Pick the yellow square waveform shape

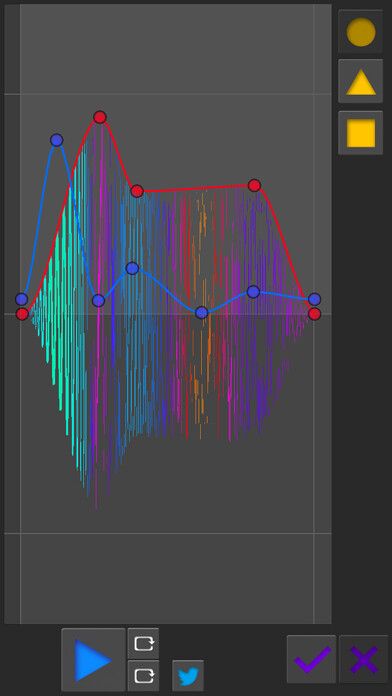pos(360,133)
